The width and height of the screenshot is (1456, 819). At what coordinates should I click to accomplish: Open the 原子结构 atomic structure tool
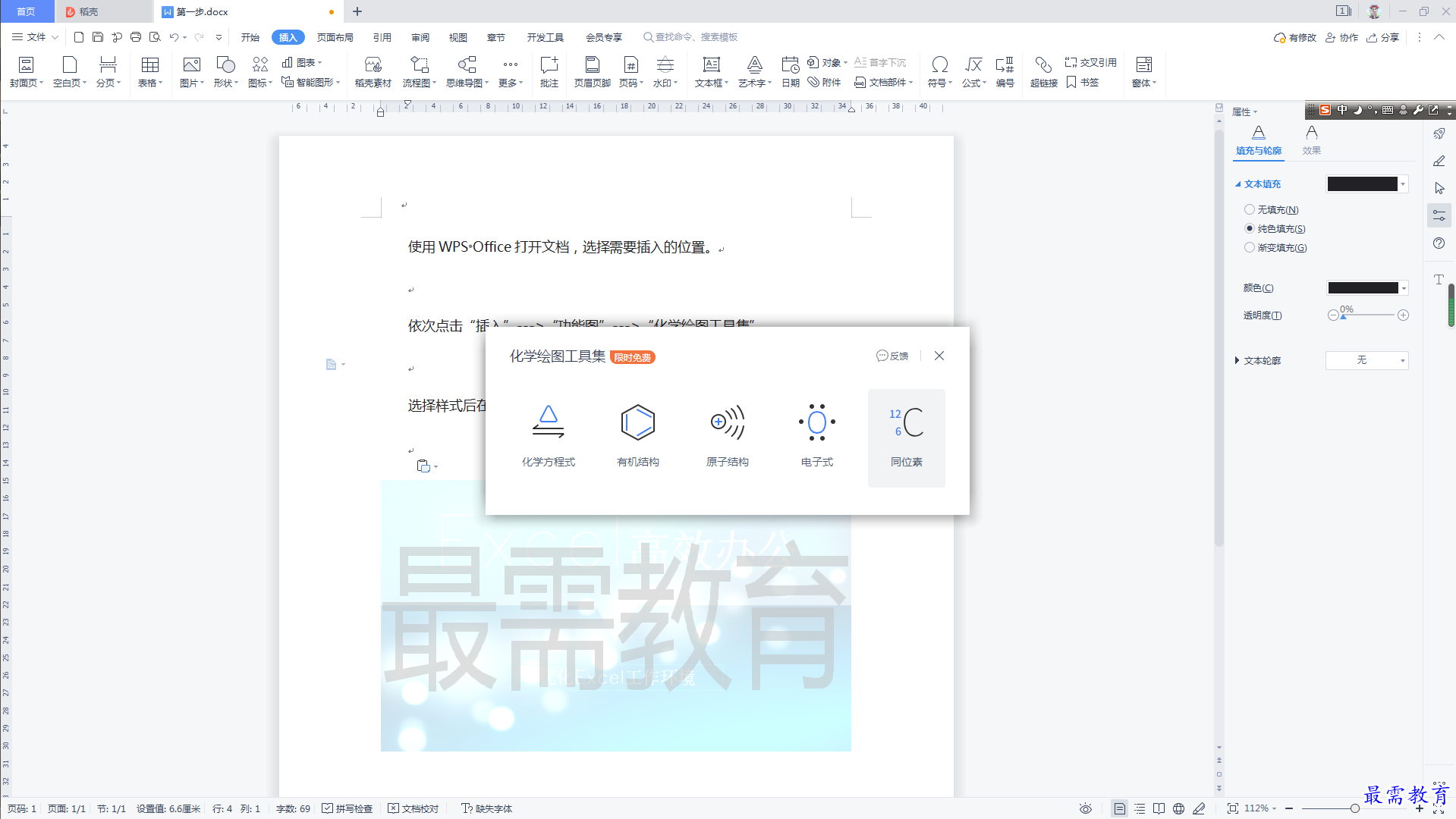click(x=728, y=438)
